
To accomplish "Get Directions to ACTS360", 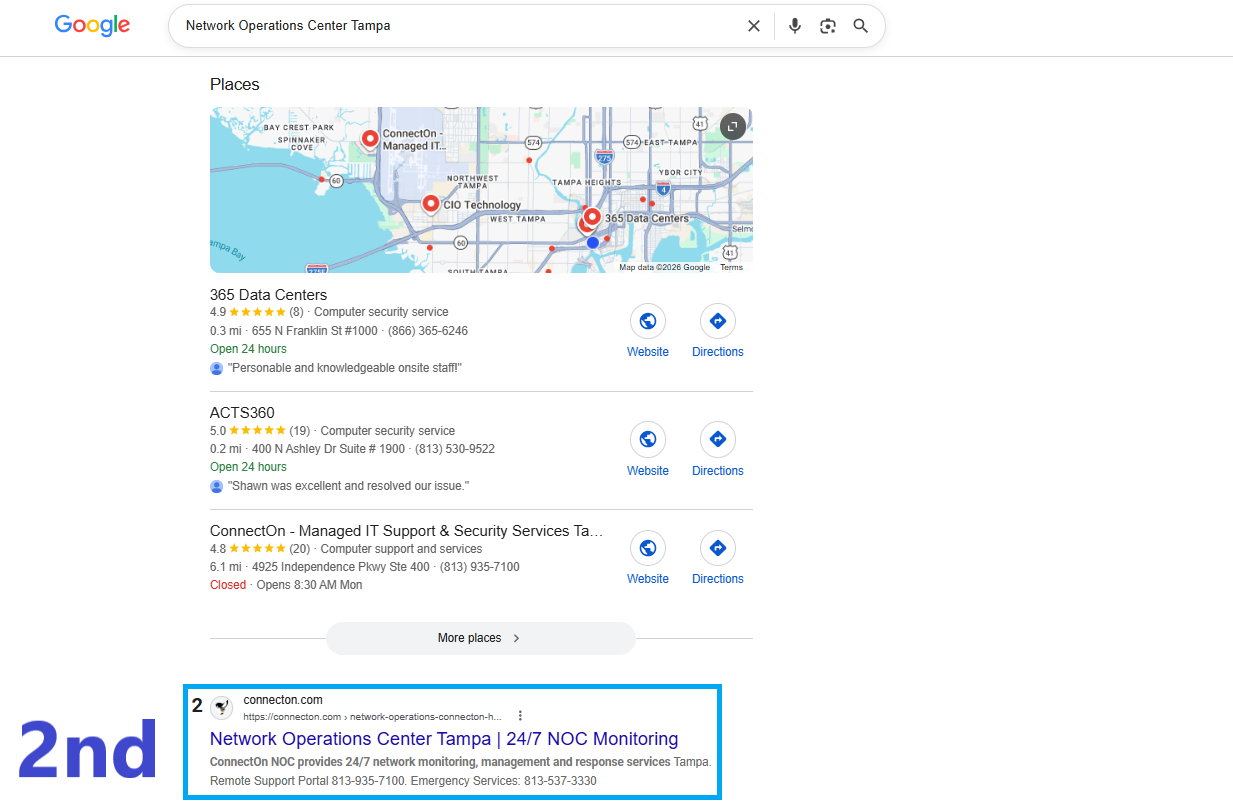I will pyautogui.click(x=718, y=450).
